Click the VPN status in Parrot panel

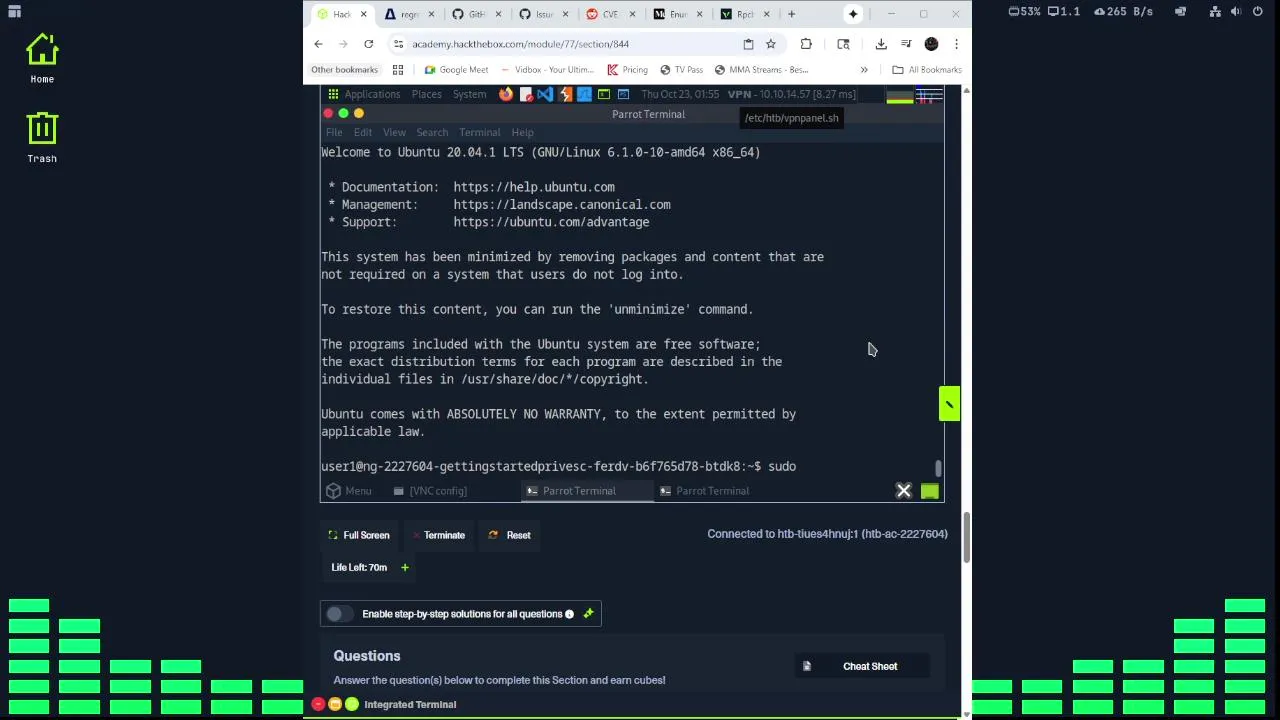791,94
